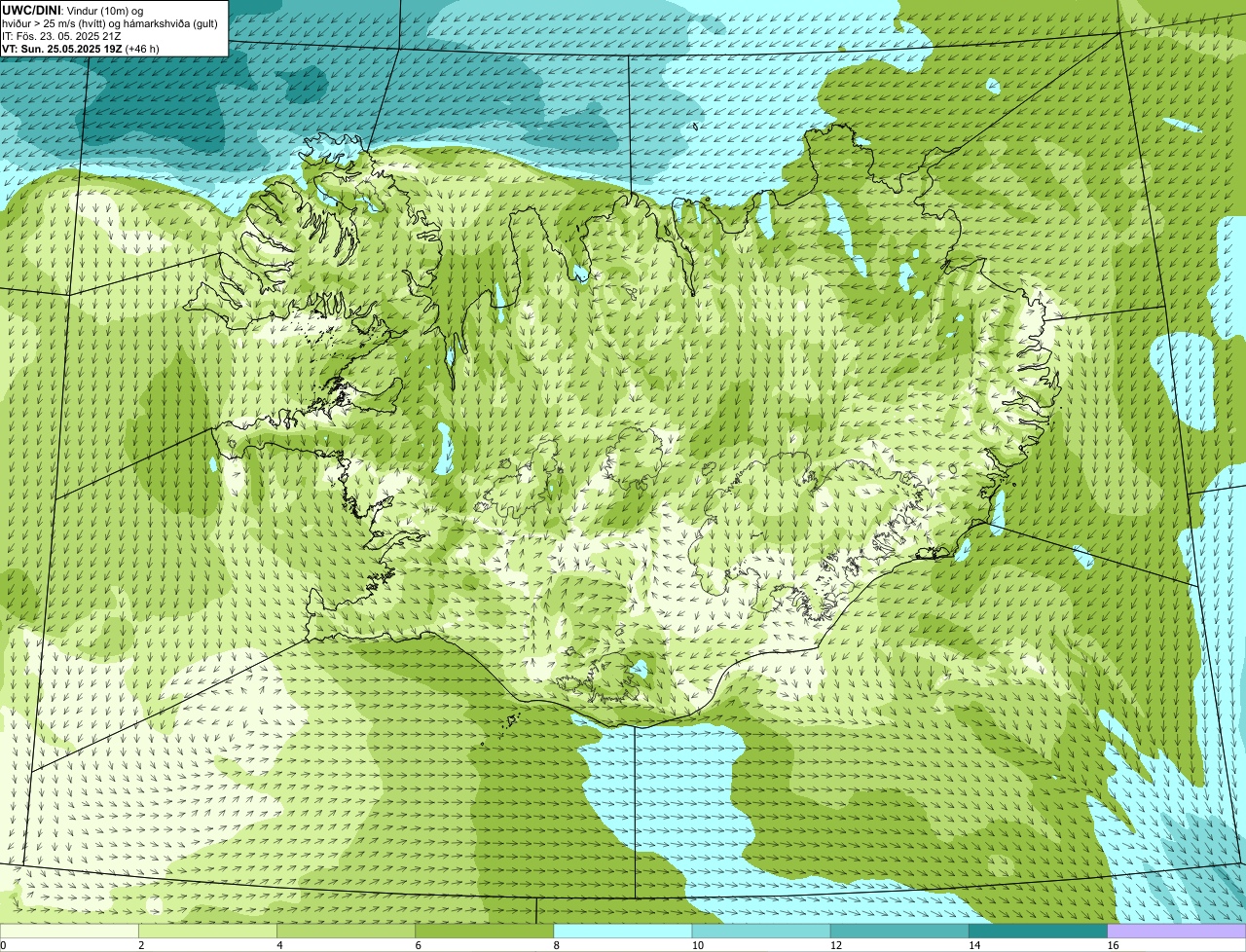Click the 4–6 m/s legend color swatch

[x=346, y=931]
